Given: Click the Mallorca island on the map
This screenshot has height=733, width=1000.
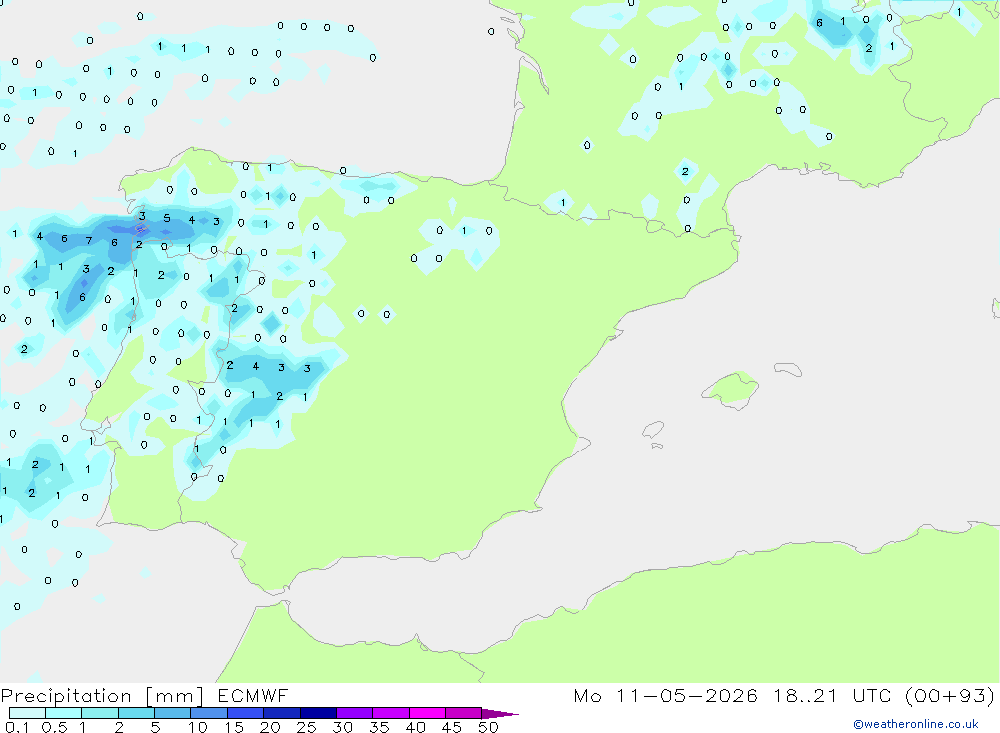Looking at the screenshot, I should point(731,388).
